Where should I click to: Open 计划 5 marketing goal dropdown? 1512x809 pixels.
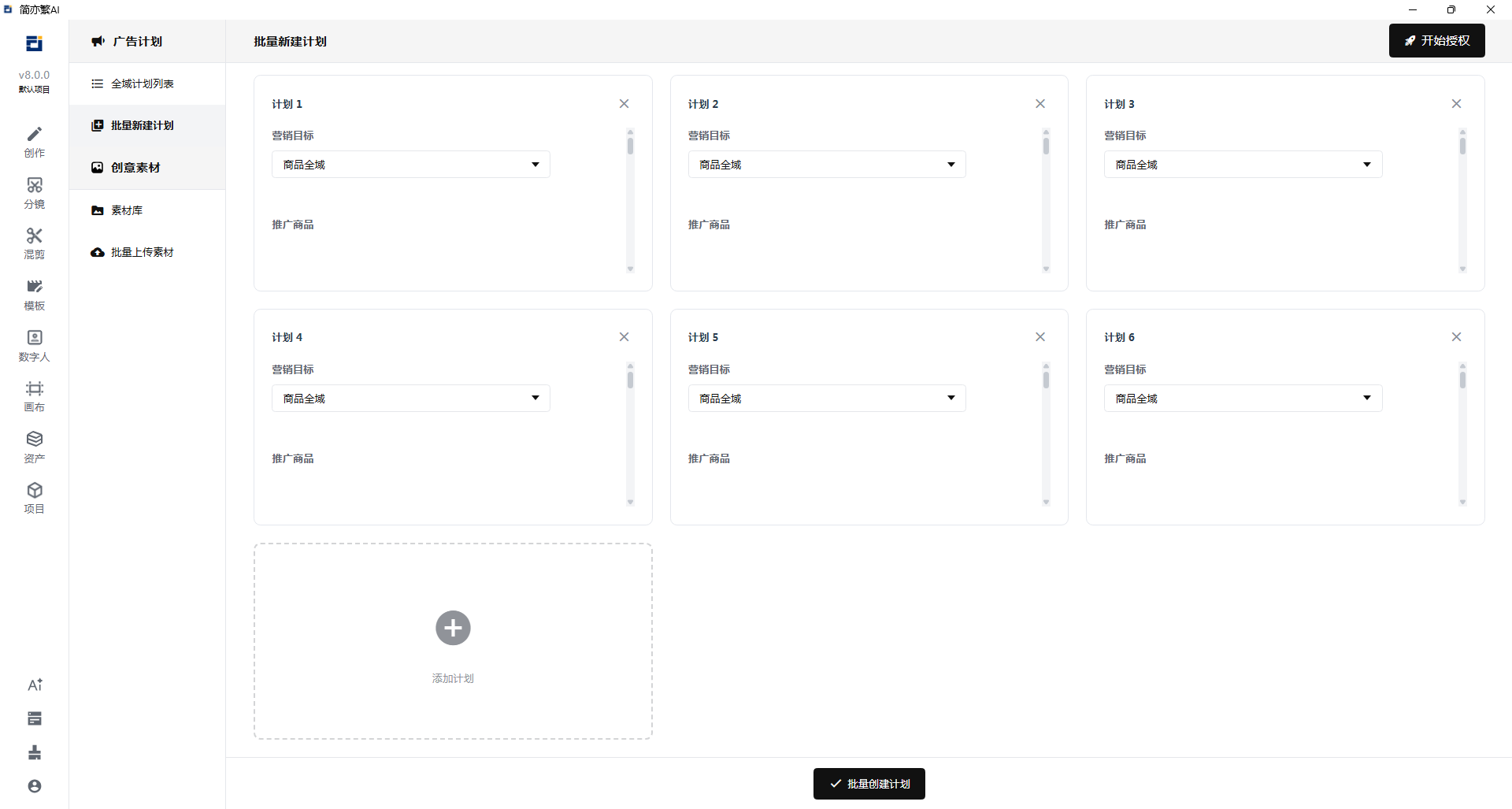pyautogui.click(x=827, y=399)
